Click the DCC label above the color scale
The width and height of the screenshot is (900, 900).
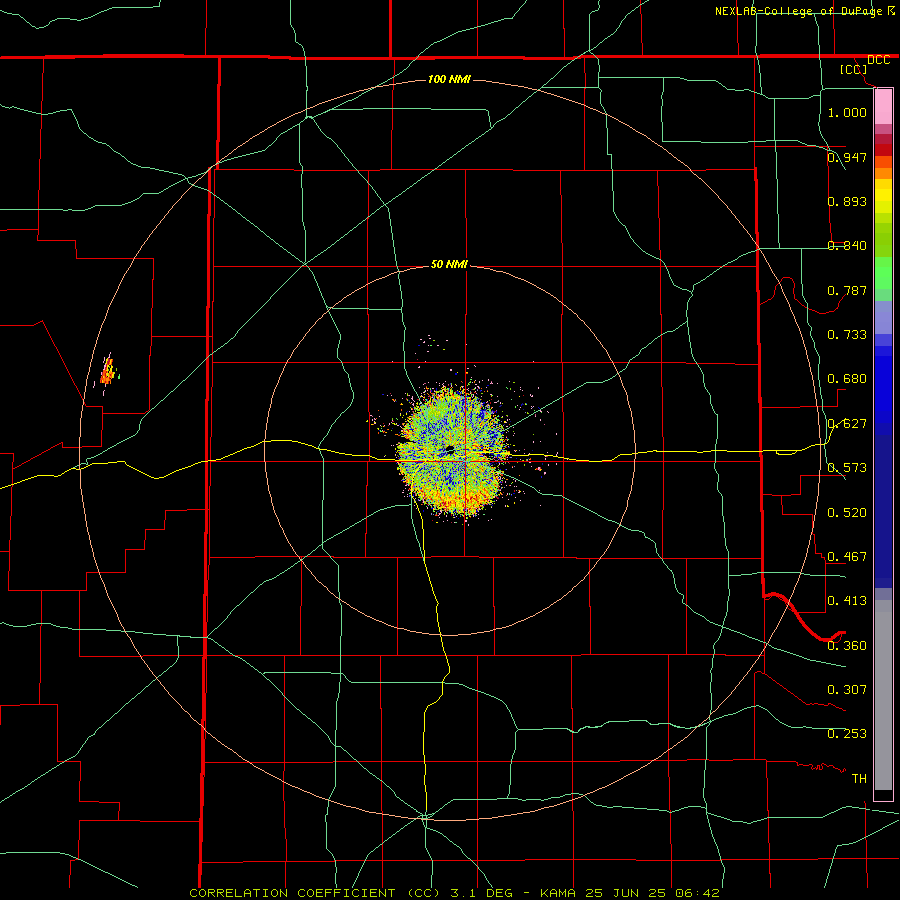click(x=878, y=60)
